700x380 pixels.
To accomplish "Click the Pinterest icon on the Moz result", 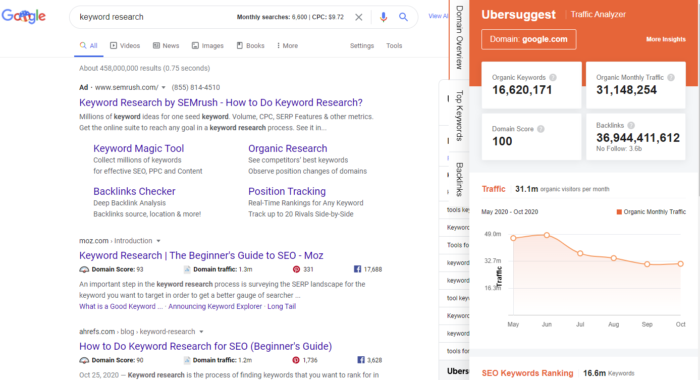I will pos(296,269).
